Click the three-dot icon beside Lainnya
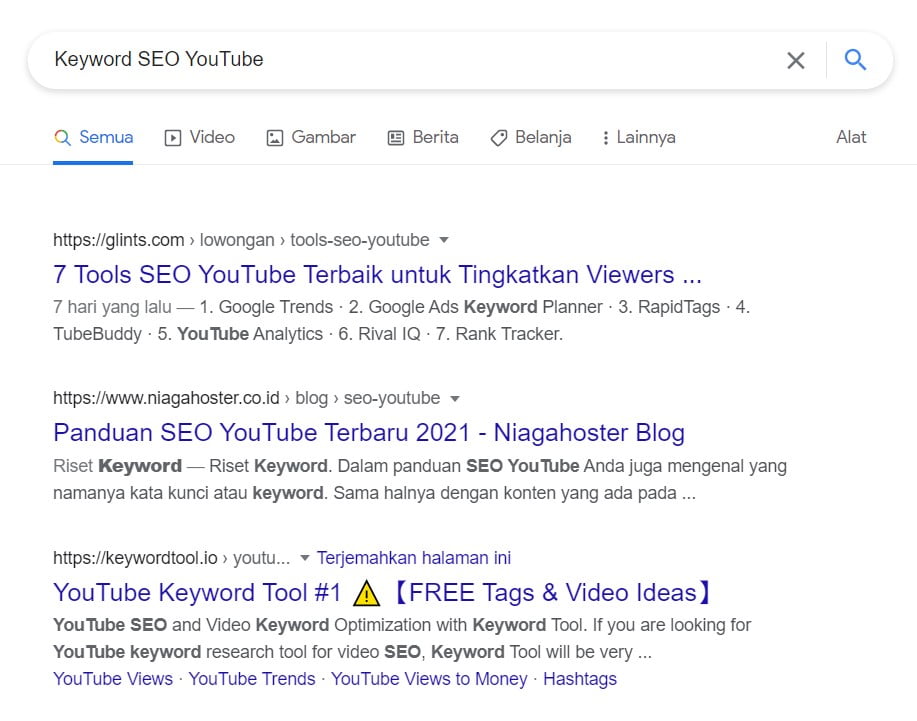This screenshot has height=721, width=917. (x=605, y=138)
